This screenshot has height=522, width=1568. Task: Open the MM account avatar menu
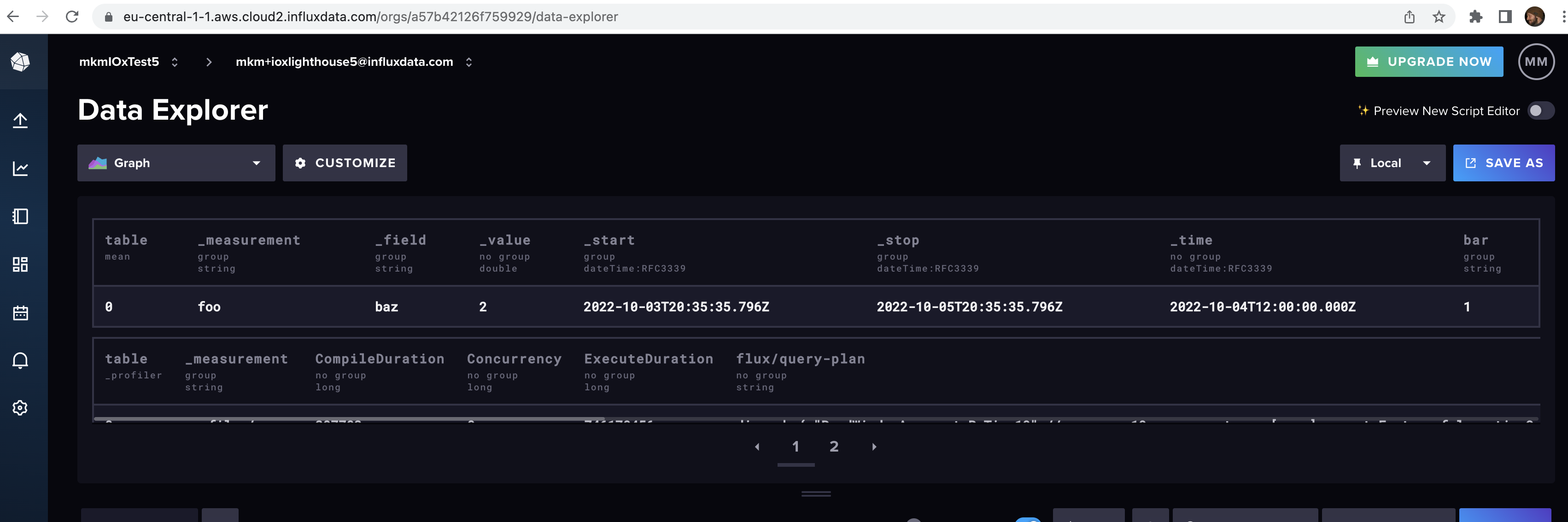coord(1536,61)
